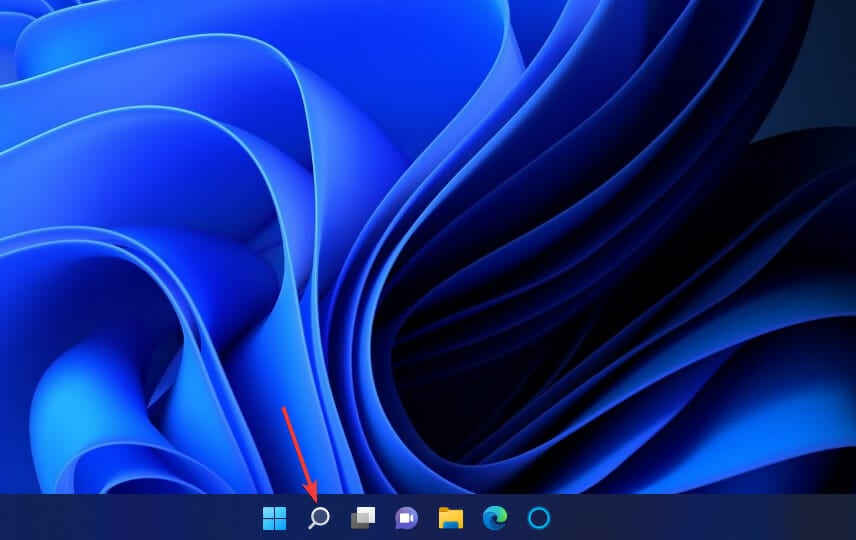Launch Microsoft Edge browser

495,518
